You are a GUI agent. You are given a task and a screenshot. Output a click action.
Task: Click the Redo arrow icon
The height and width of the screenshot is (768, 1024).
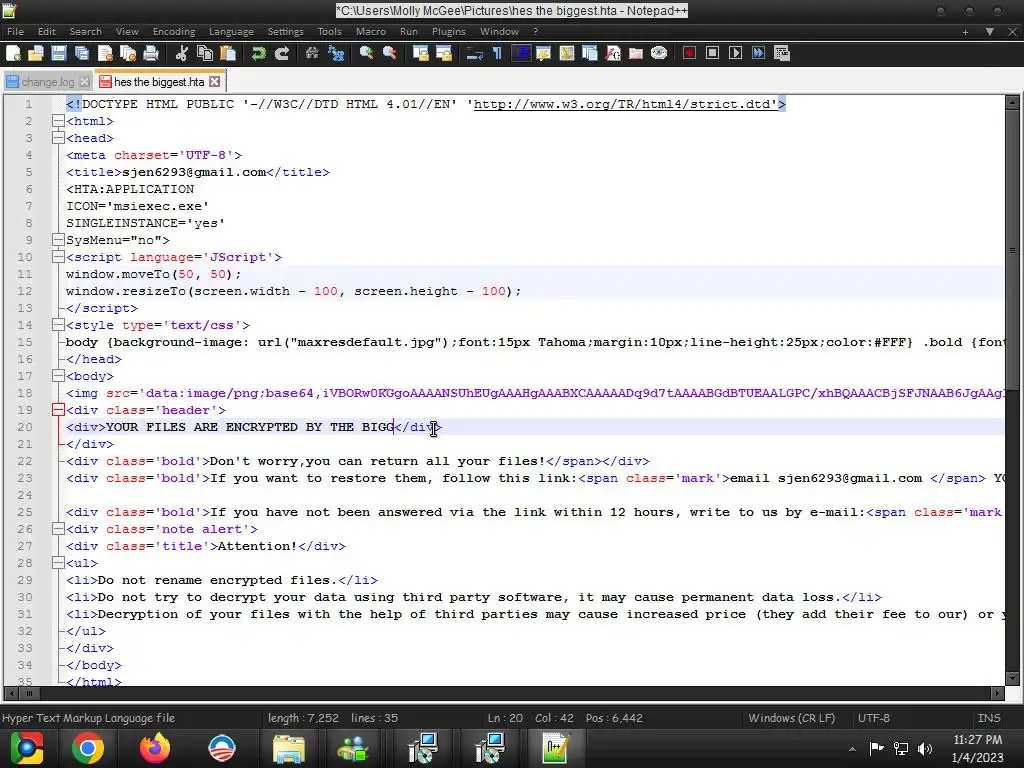point(281,54)
